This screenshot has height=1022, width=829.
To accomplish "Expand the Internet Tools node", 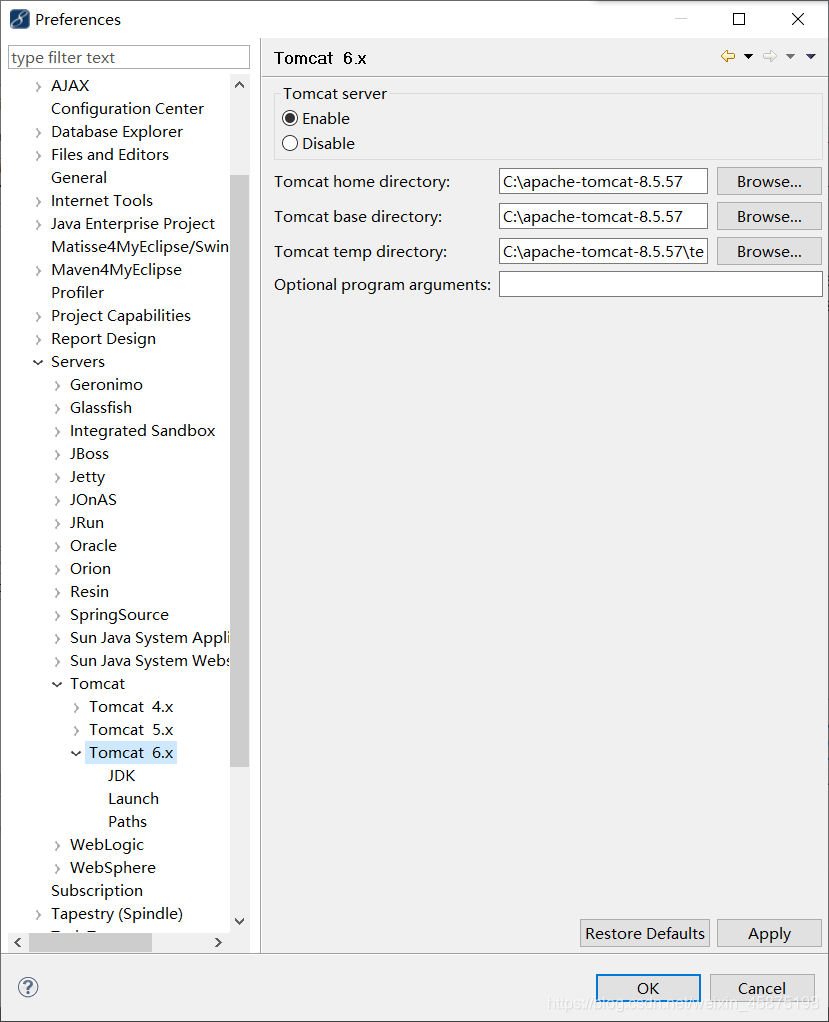I will [x=38, y=201].
